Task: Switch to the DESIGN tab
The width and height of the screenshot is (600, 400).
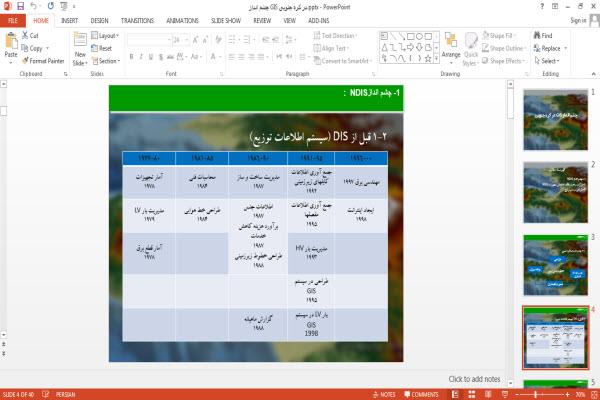Action: pos(99,21)
